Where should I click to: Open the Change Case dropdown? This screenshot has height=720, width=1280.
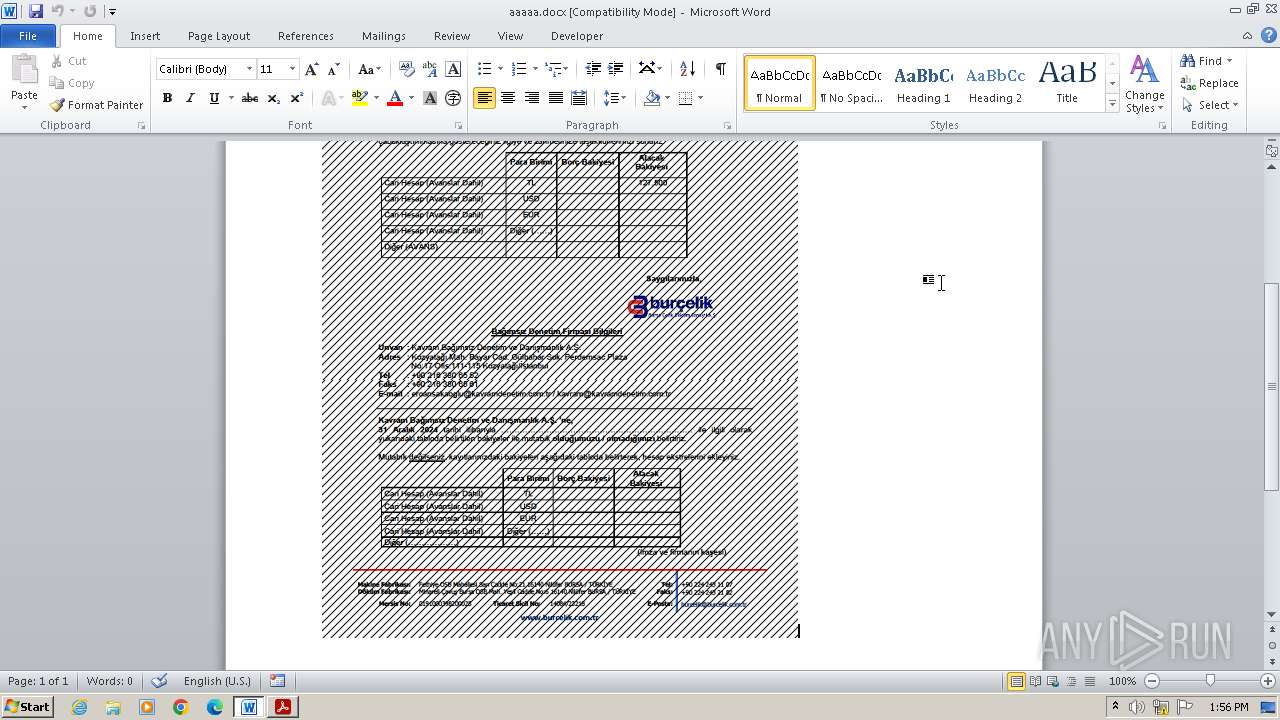[x=369, y=69]
